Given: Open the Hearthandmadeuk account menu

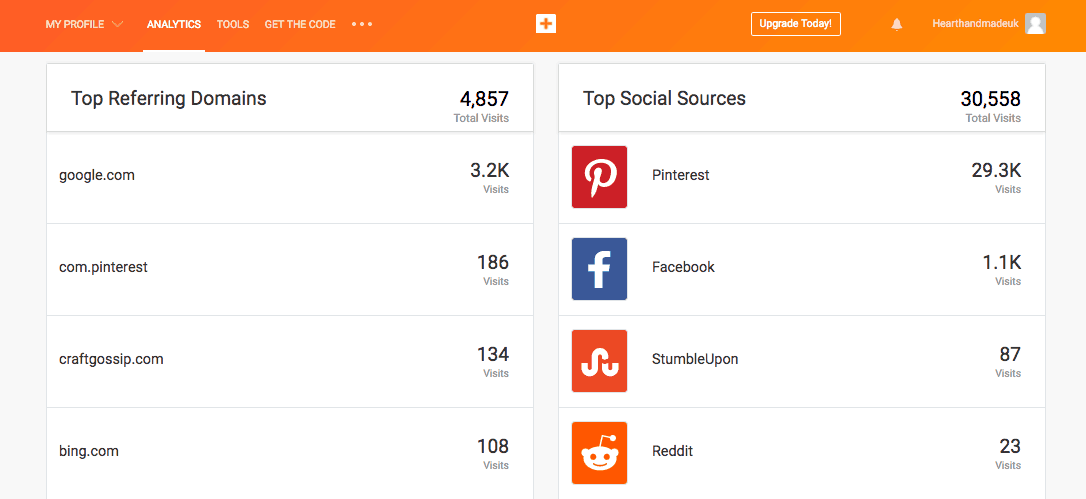Looking at the screenshot, I should [x=975, y=24].
